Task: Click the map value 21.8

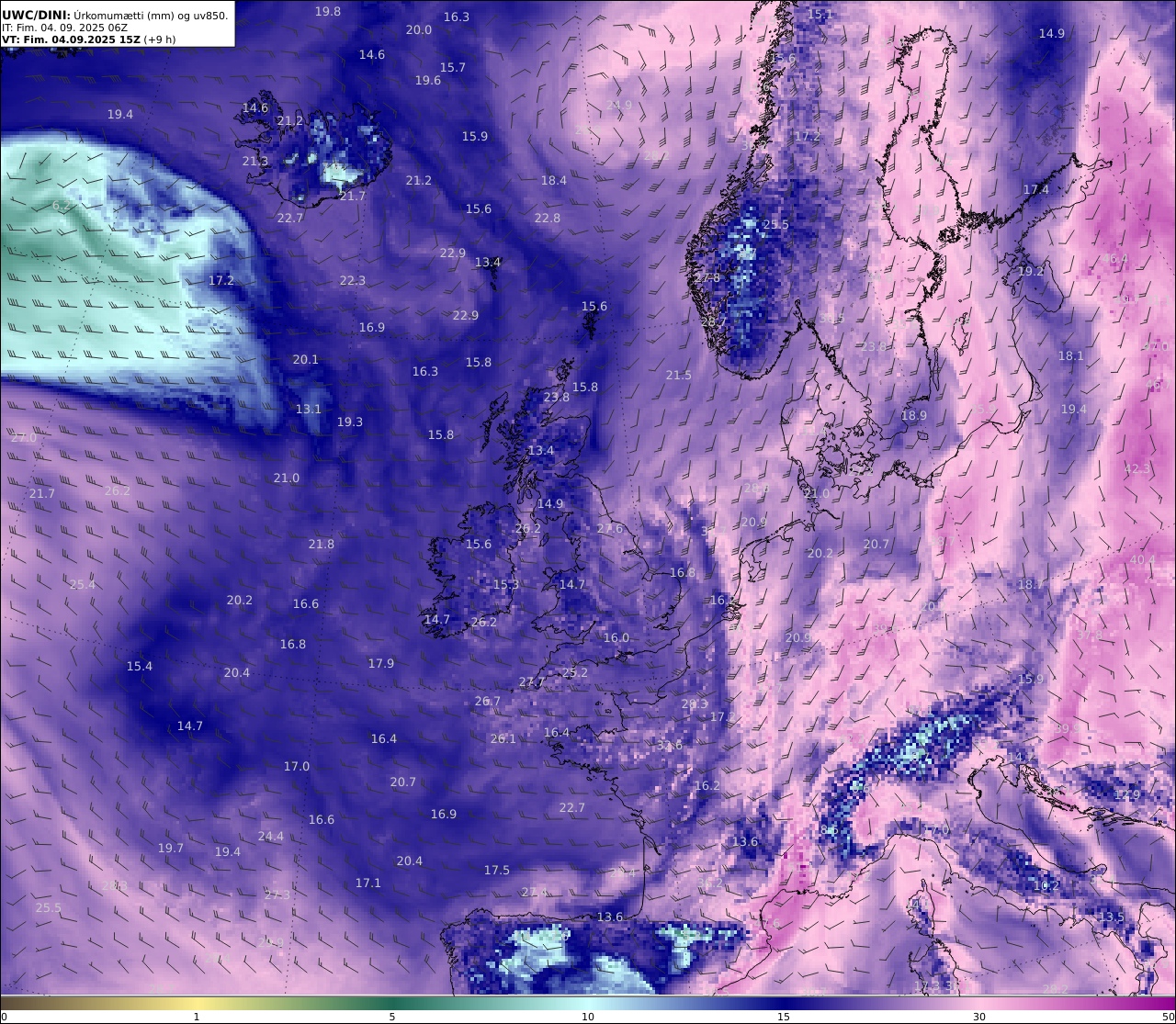Action: click(x=322, y=544)
